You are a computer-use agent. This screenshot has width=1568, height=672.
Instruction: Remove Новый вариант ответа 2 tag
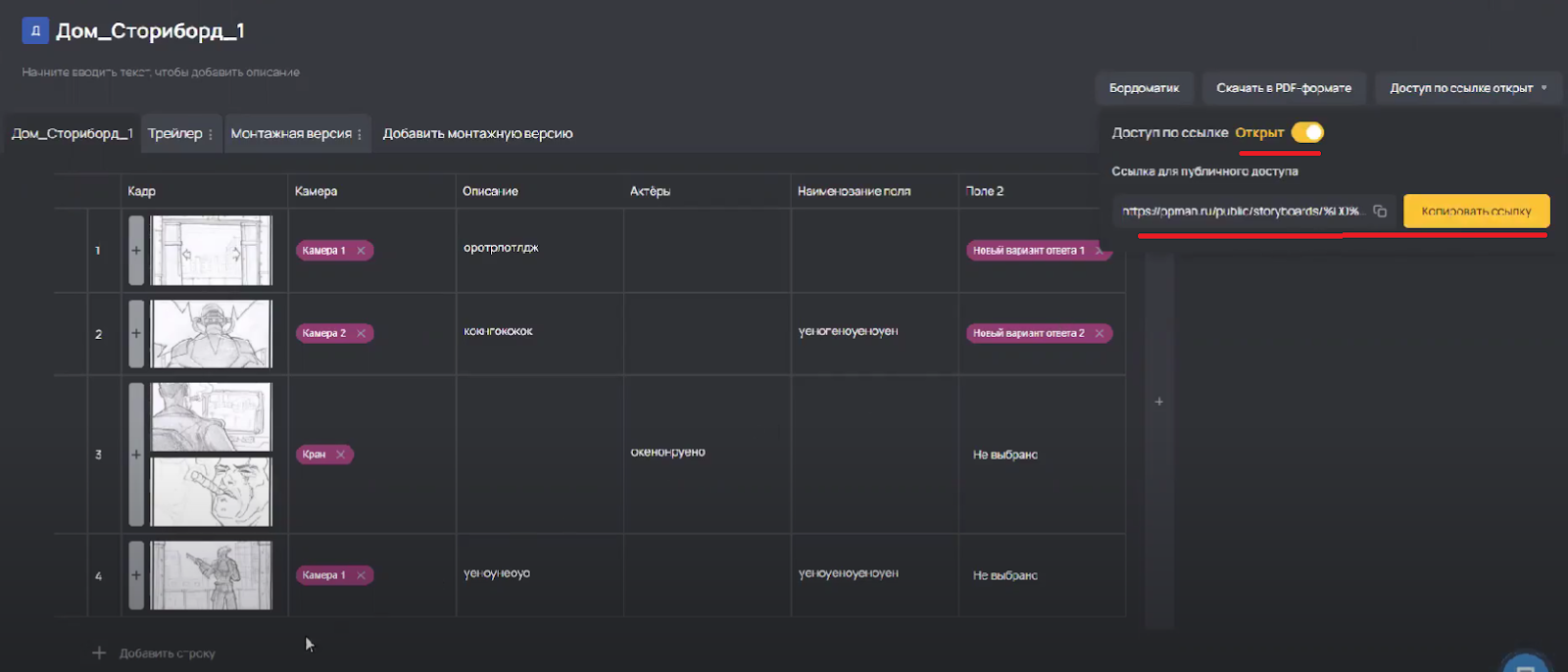click(1100, 334)
